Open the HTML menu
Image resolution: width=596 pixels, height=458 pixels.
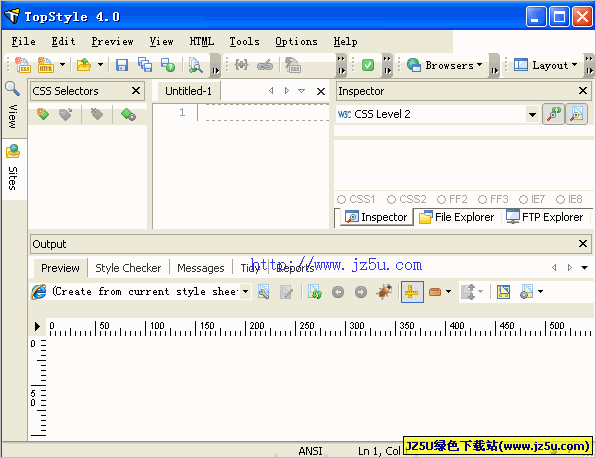202,41
